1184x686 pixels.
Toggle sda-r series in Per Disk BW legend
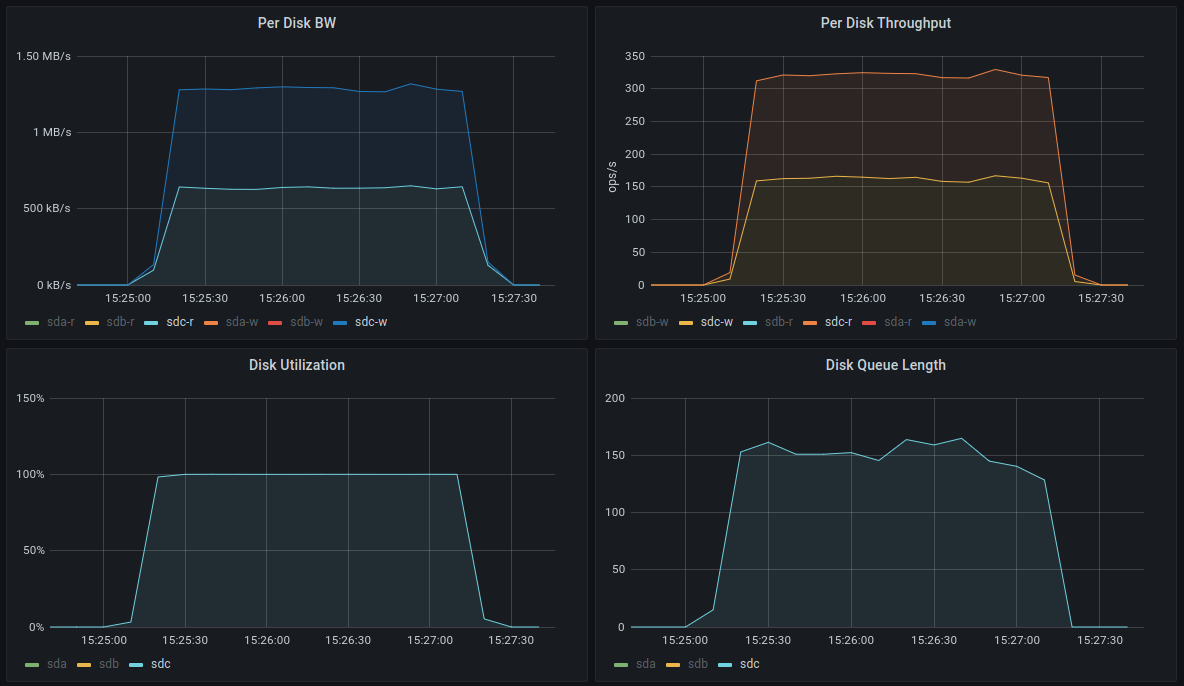point(60,322)
